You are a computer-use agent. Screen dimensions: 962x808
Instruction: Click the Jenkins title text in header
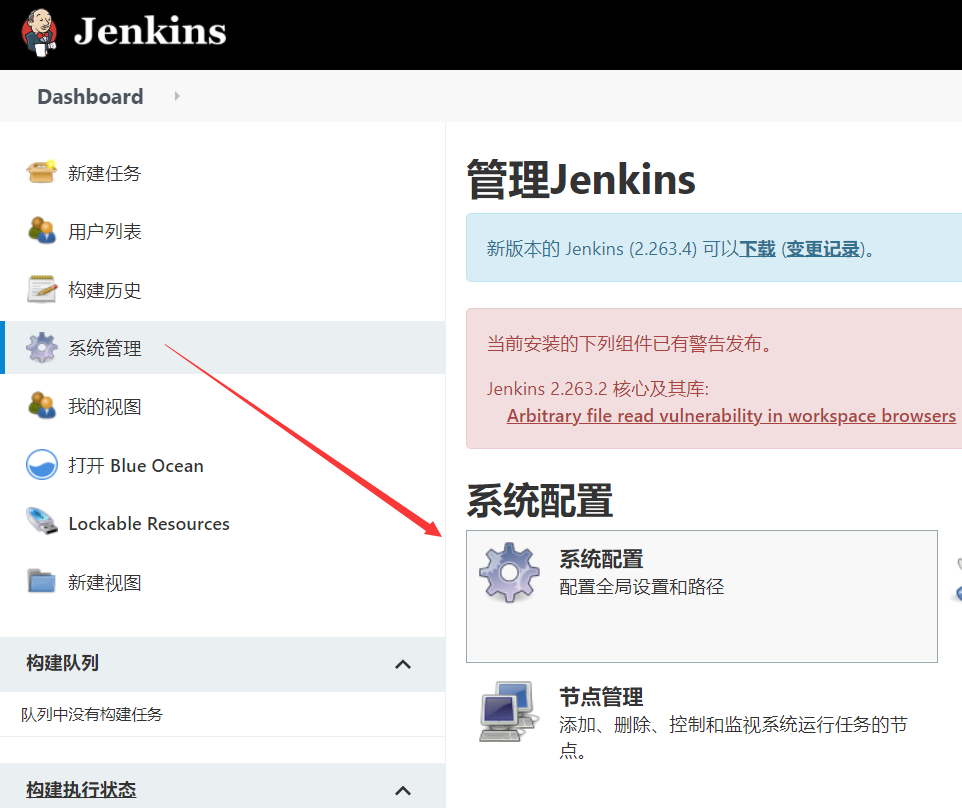[x=150, y=32]
